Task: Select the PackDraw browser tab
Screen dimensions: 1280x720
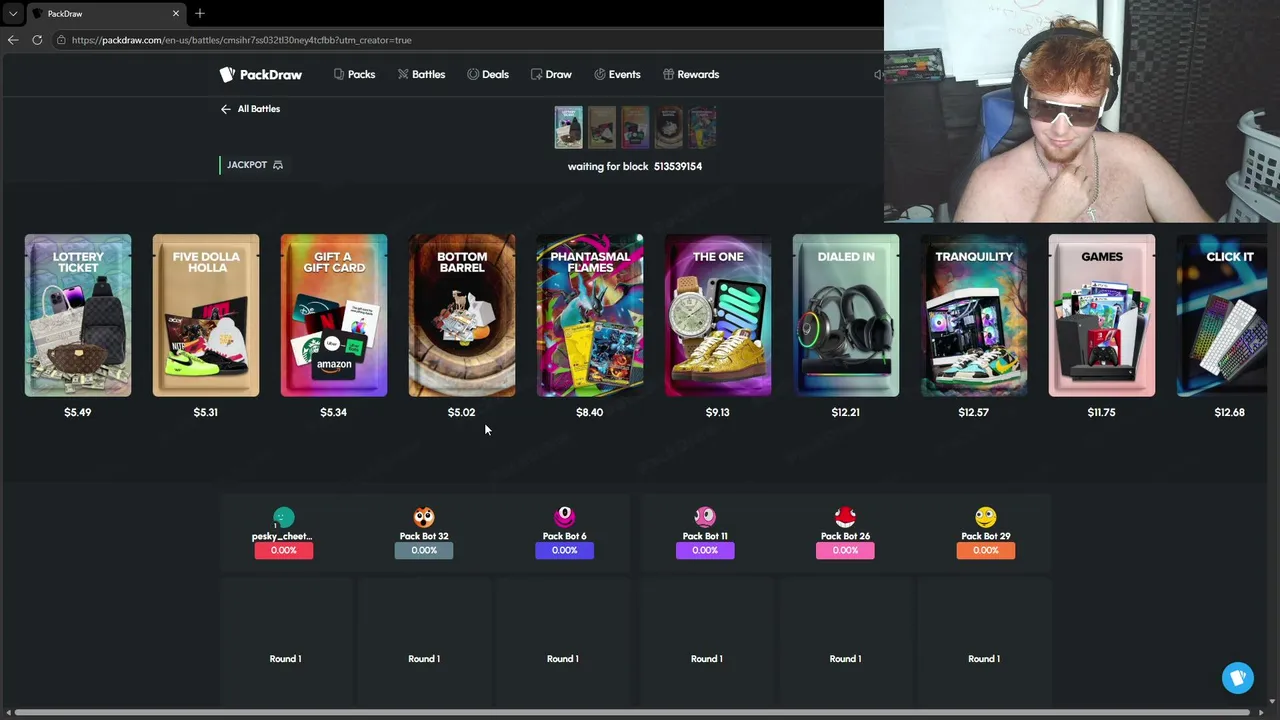Action: pos(105,14)
